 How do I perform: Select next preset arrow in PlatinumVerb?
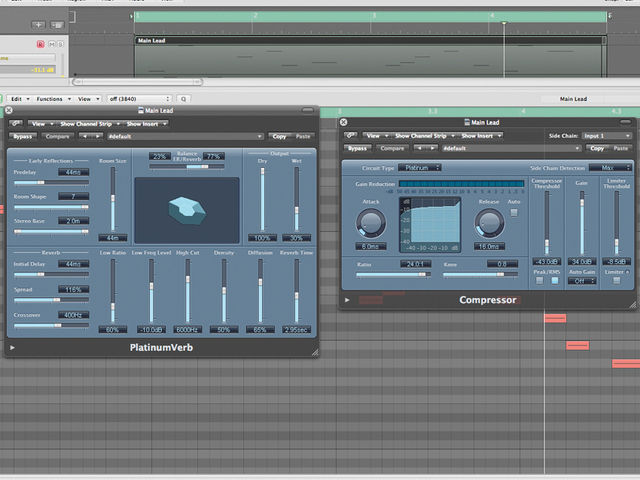pos(97,136)
